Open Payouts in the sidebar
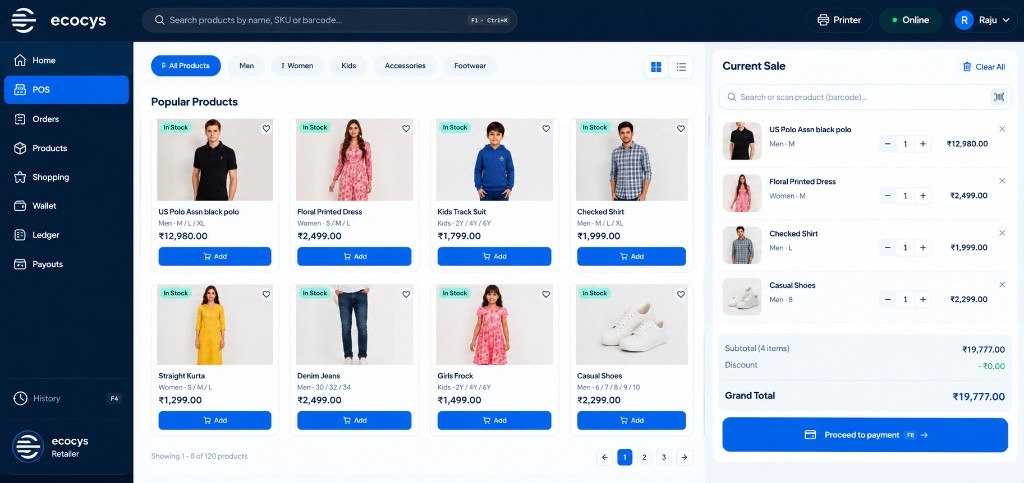This screenshot has height=483, width=1024. click(x=66, y=264)
